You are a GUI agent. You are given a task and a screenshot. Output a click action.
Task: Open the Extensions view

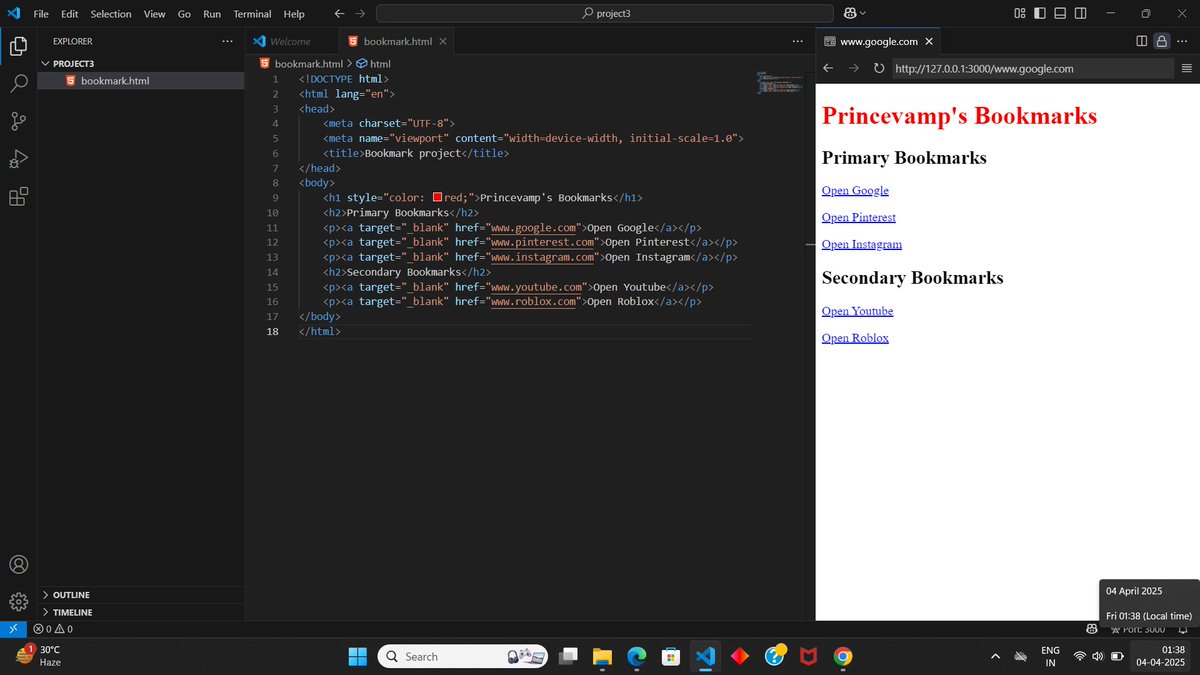18,197
